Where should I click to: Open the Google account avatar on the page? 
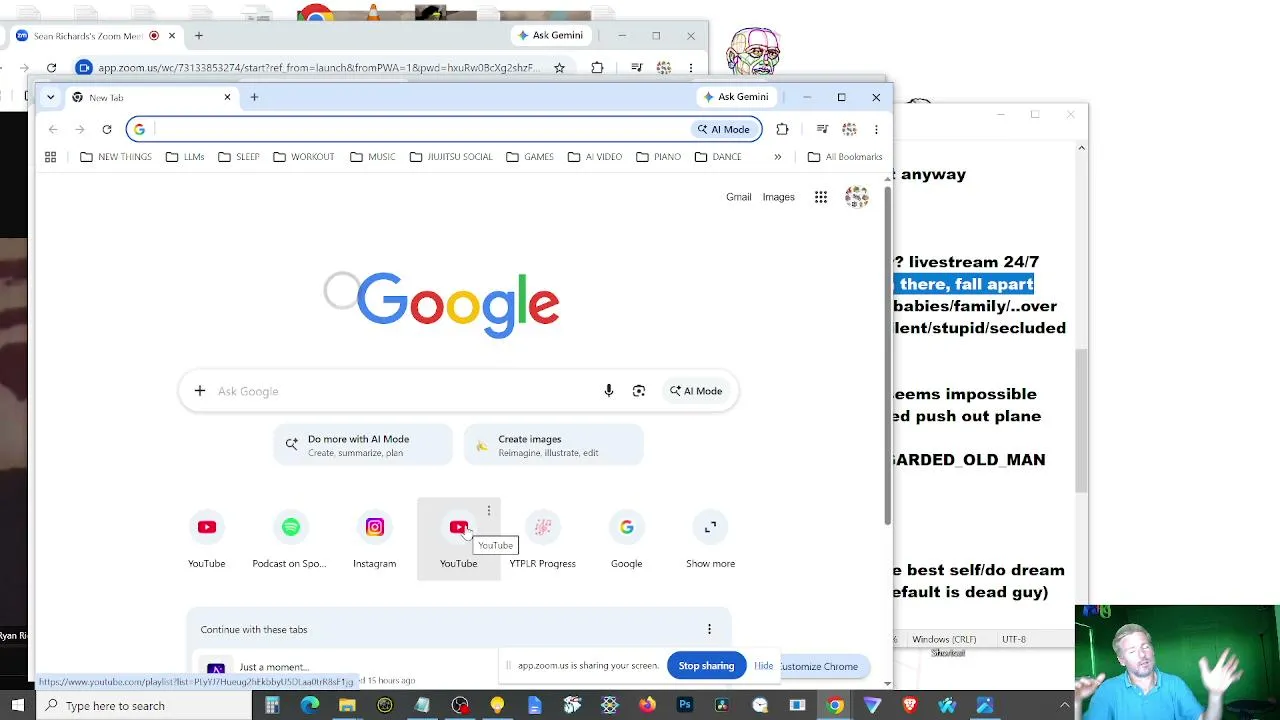click(857, 197)
